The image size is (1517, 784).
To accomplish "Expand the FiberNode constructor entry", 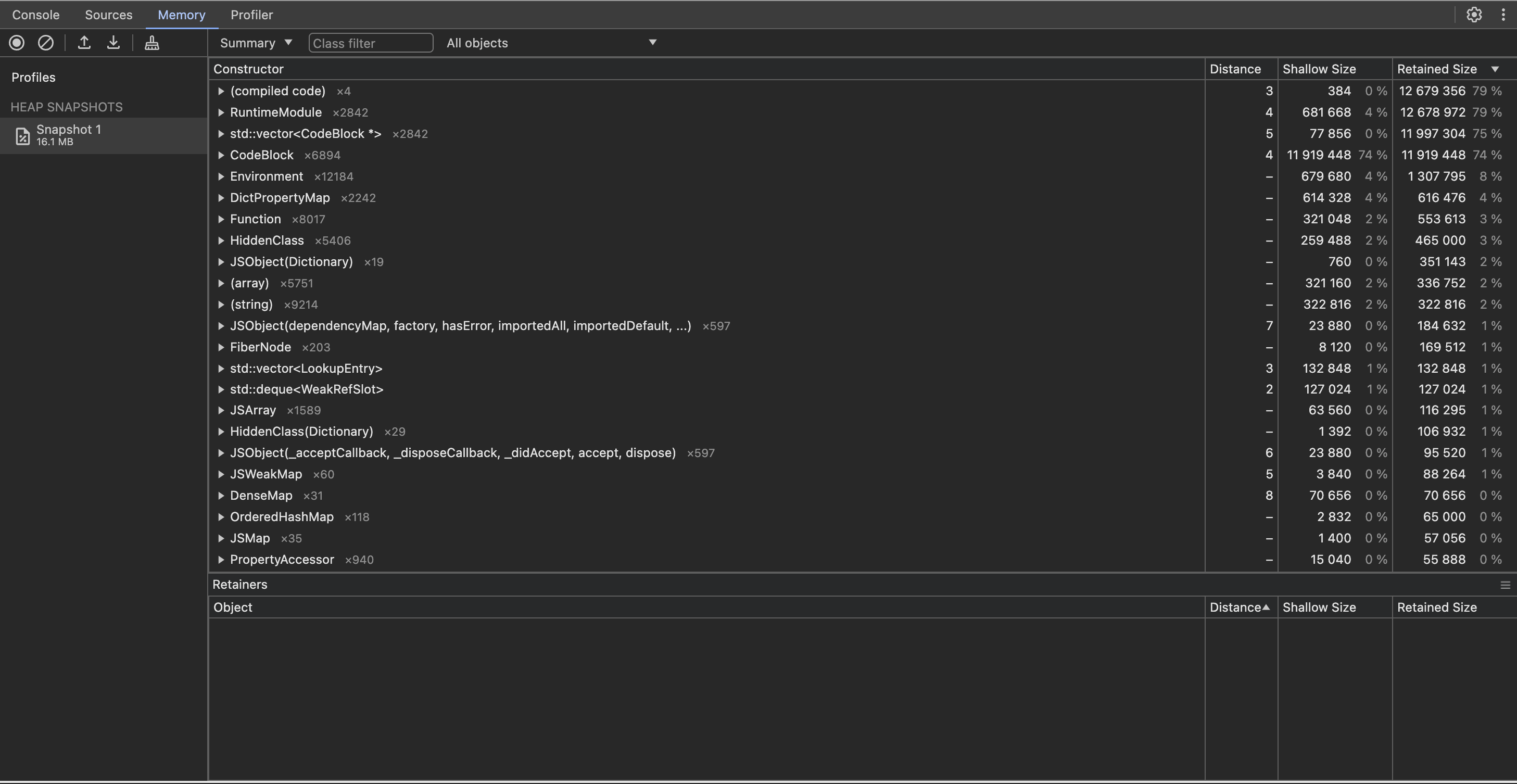I will (221, 347).
